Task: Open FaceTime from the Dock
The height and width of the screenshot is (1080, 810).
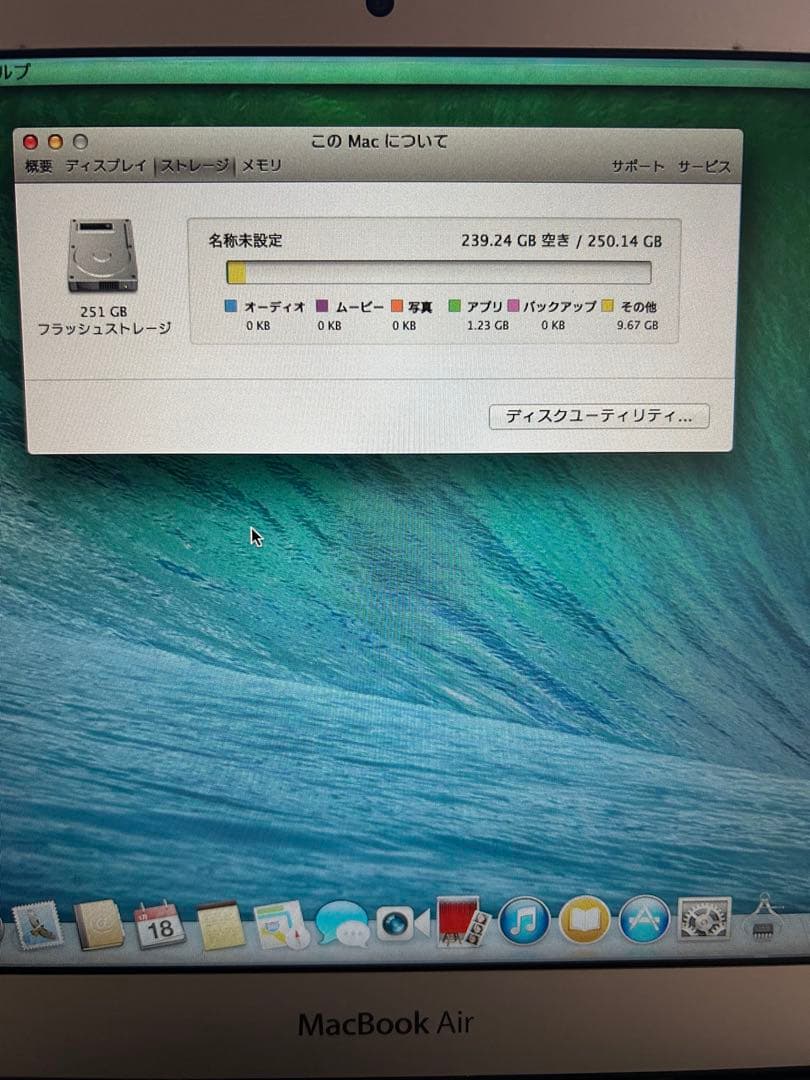Action: click(x=402, y=924)
